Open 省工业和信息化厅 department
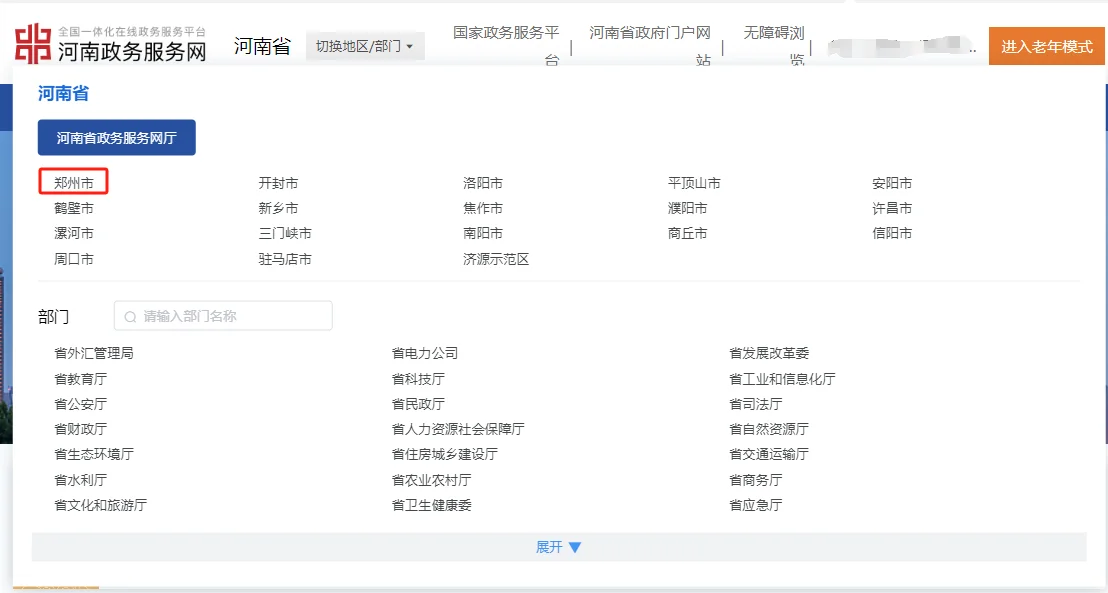Viewport: 1108px width, 593px height. (x=782, y=380)
